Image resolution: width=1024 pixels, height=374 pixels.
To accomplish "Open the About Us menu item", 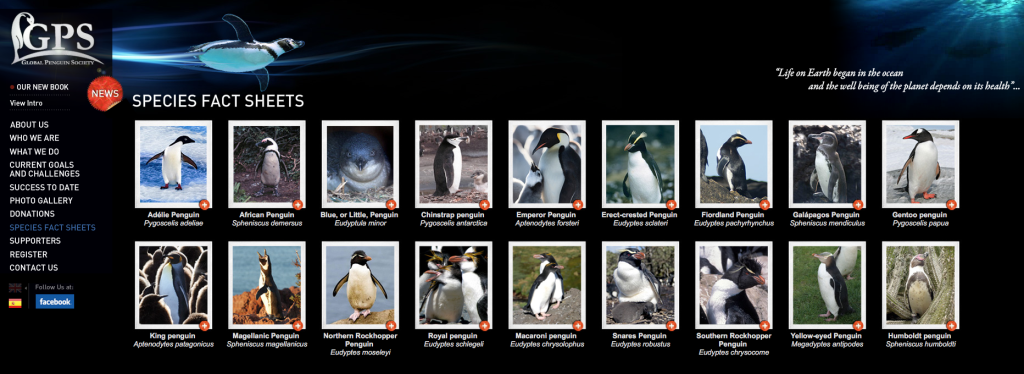I will (x=29, y=125).
